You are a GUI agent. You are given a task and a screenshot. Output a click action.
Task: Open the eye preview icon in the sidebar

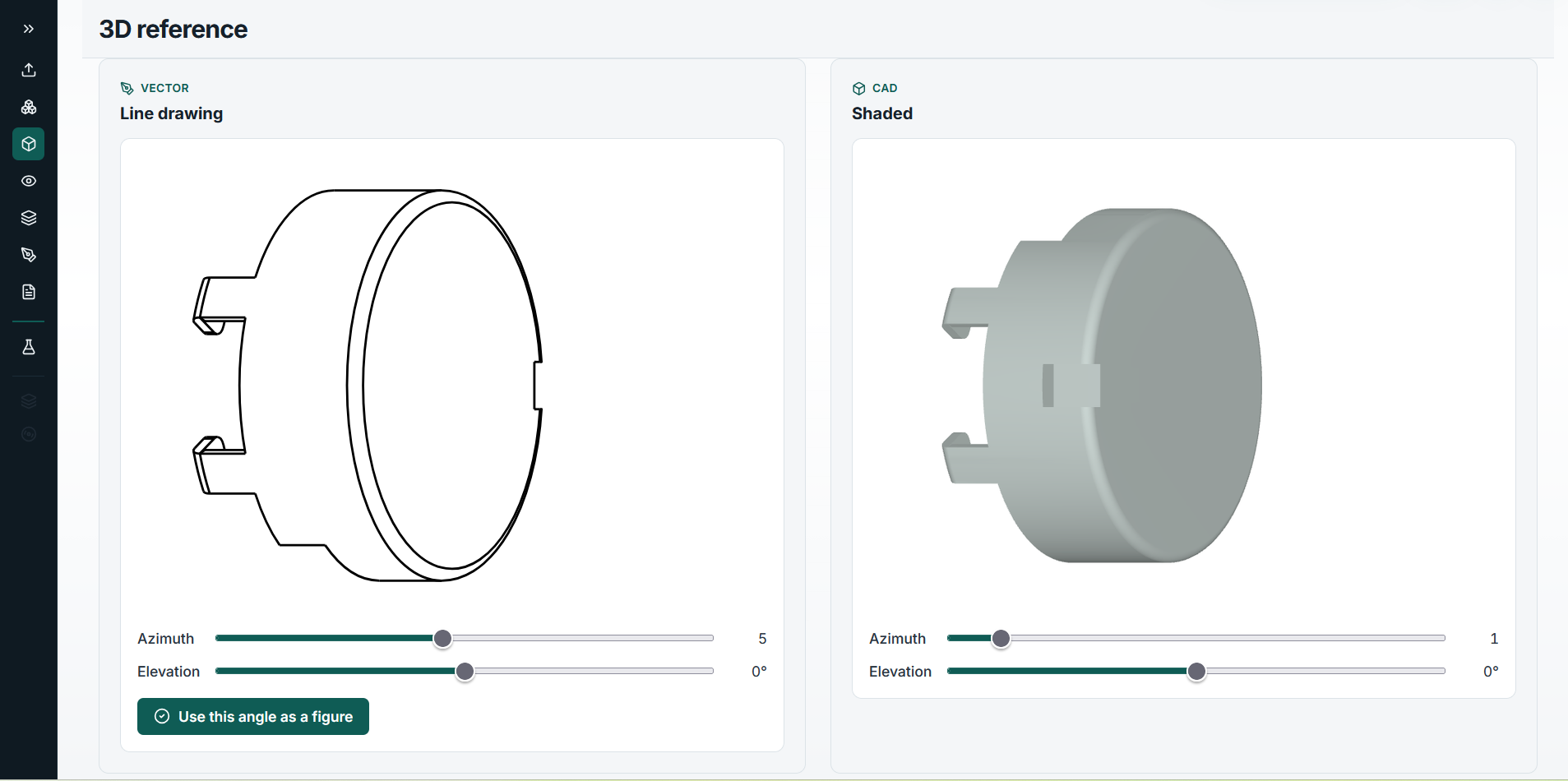point(29,181)
